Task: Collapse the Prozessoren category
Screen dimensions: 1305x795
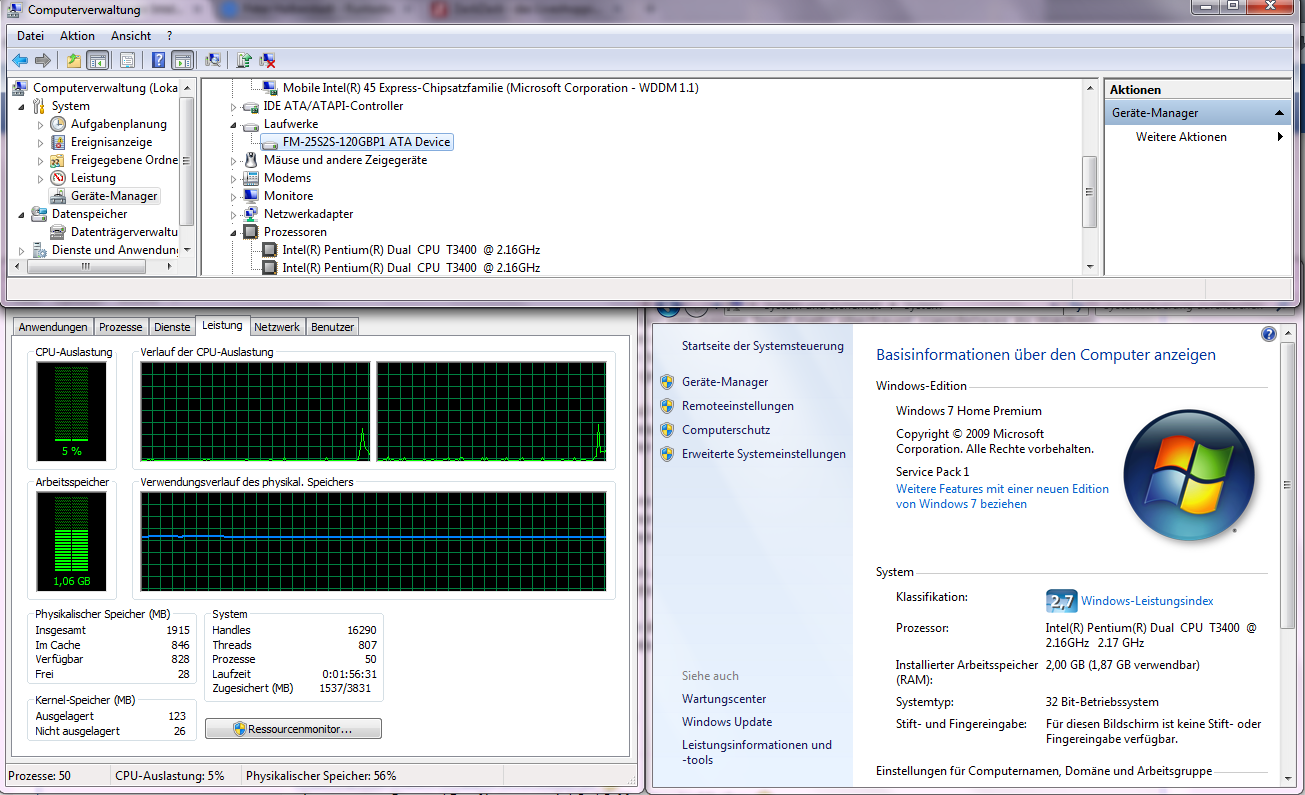Action: 235,232
